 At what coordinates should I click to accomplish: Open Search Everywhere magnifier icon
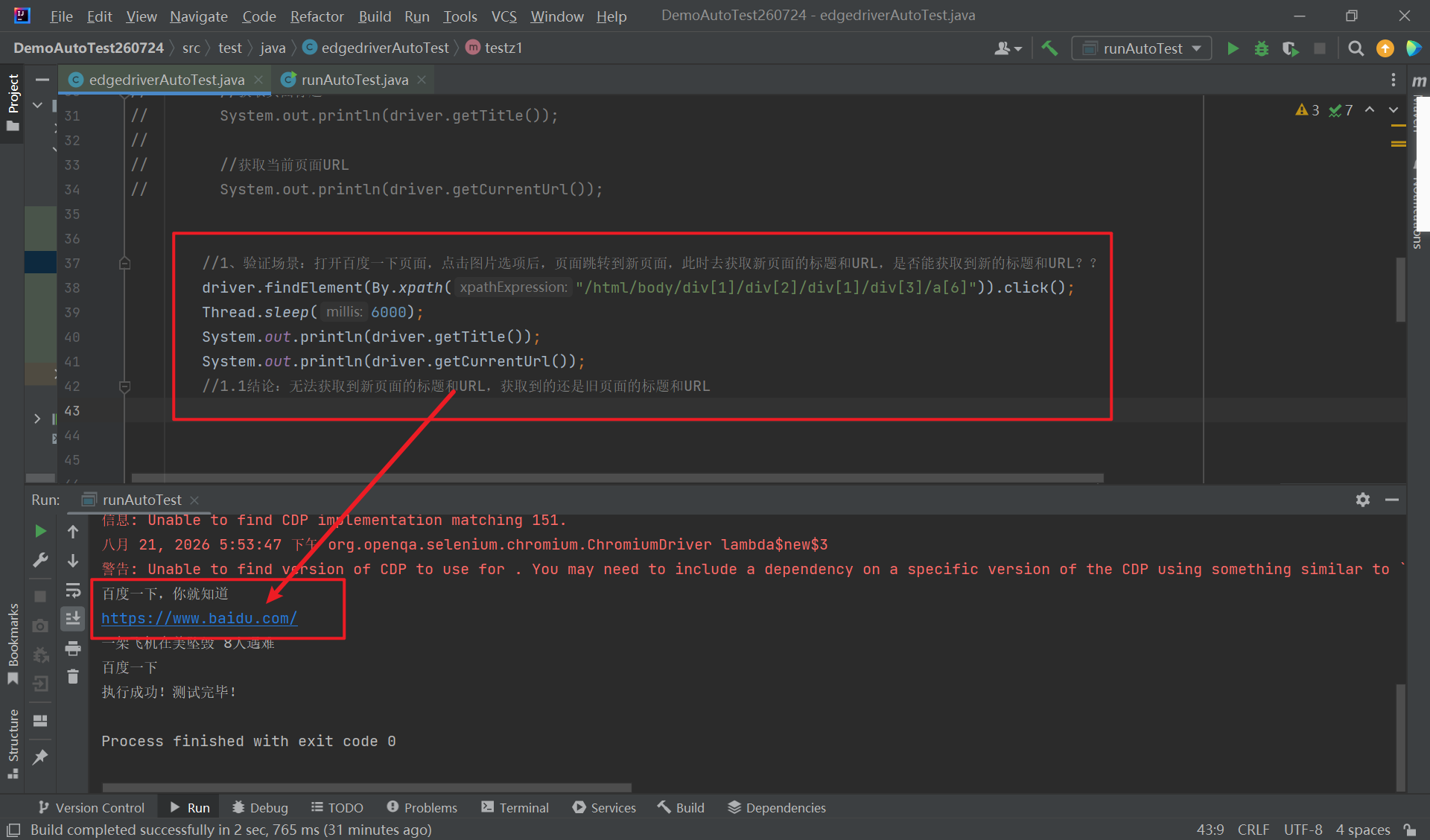click(1356, 48)
